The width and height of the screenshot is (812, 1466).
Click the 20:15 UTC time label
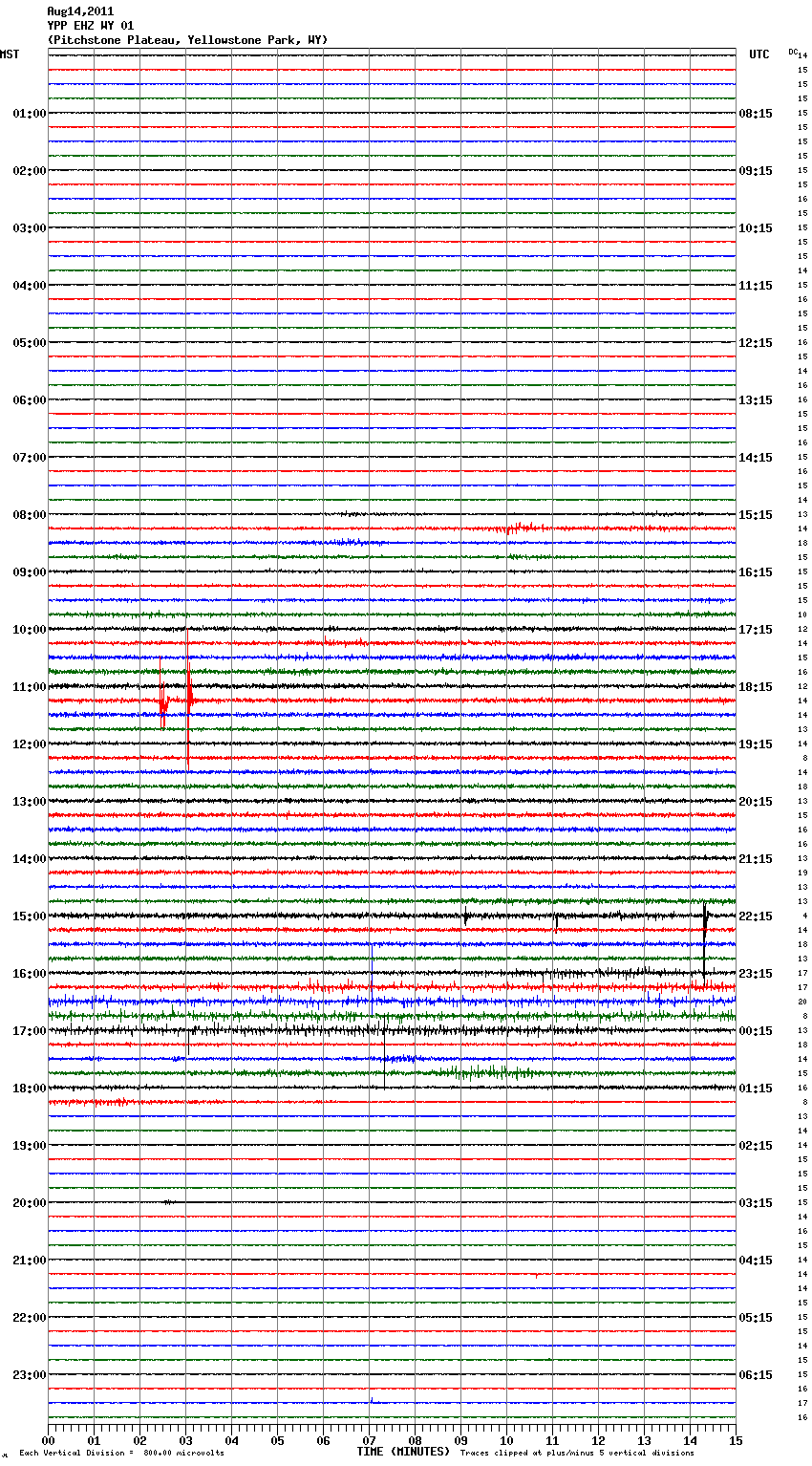(x=756, y=802)
